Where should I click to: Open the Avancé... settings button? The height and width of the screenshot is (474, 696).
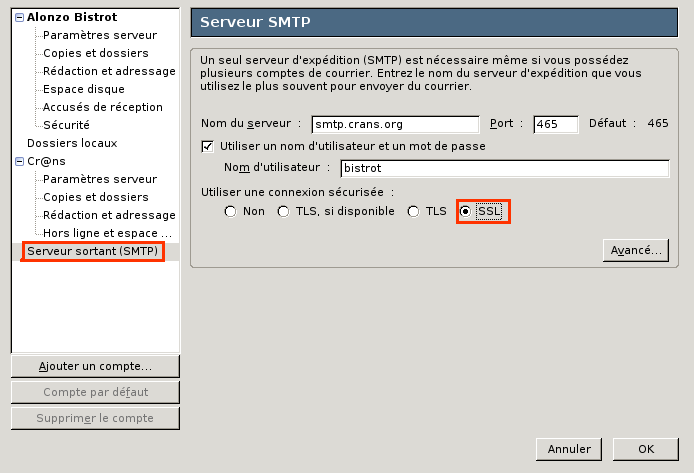click(634, 250)
